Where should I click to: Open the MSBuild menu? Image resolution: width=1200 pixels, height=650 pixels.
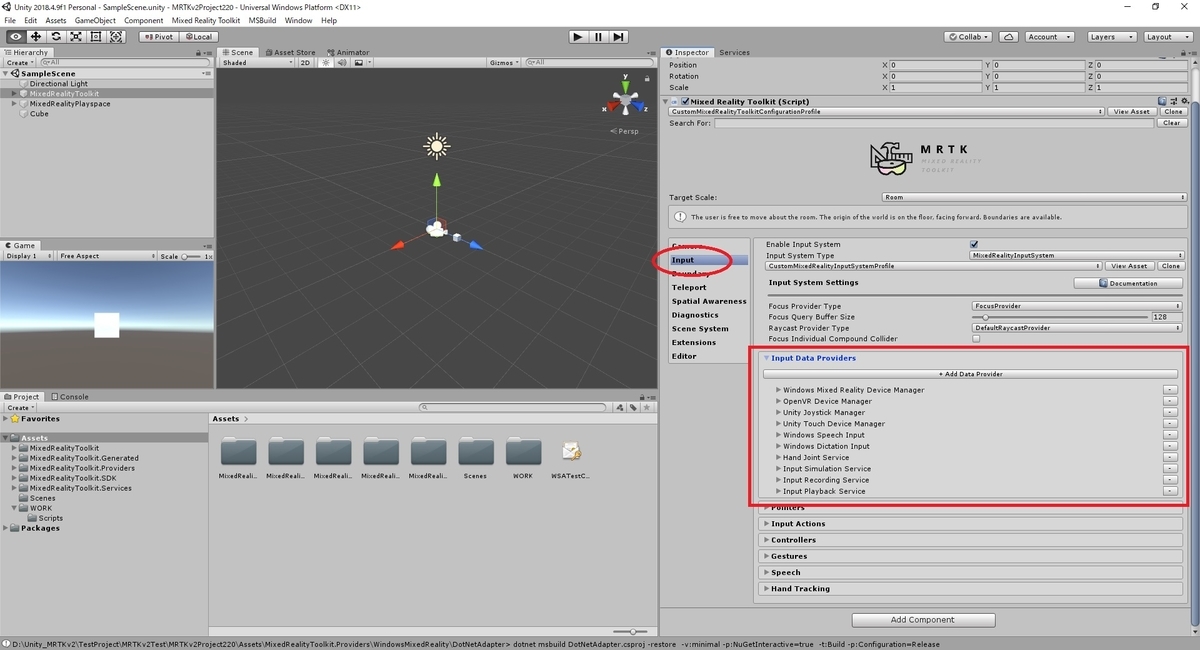coord(262,20)
